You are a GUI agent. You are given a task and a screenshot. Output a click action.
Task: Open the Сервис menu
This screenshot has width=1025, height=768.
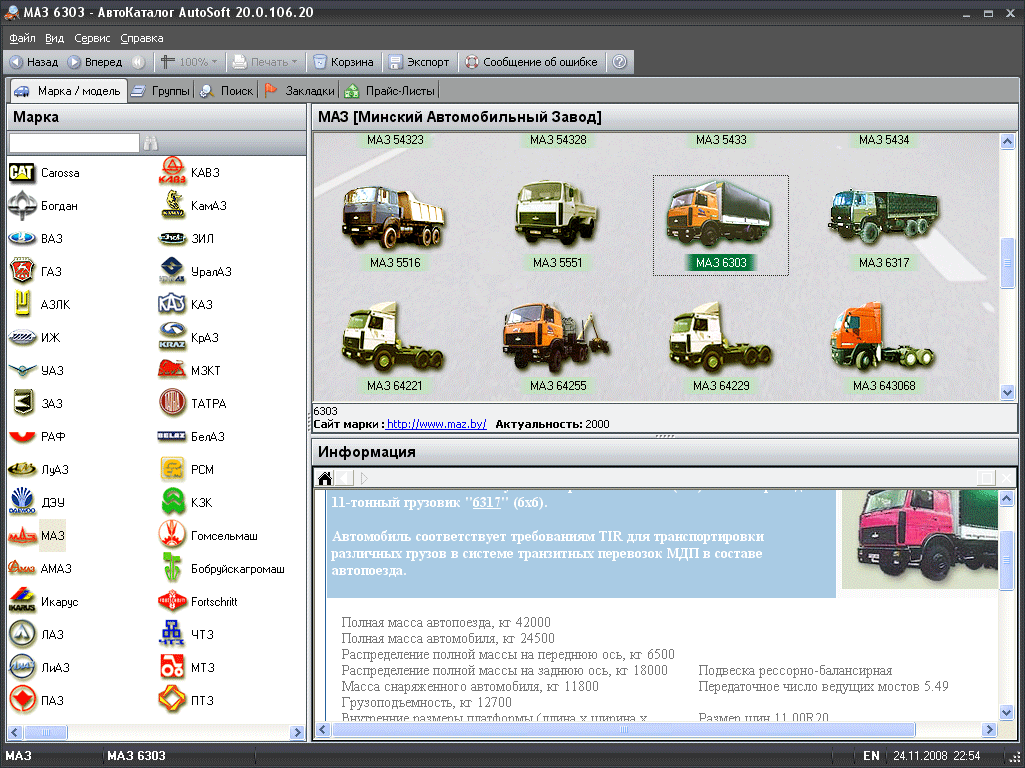coord(92,38)
